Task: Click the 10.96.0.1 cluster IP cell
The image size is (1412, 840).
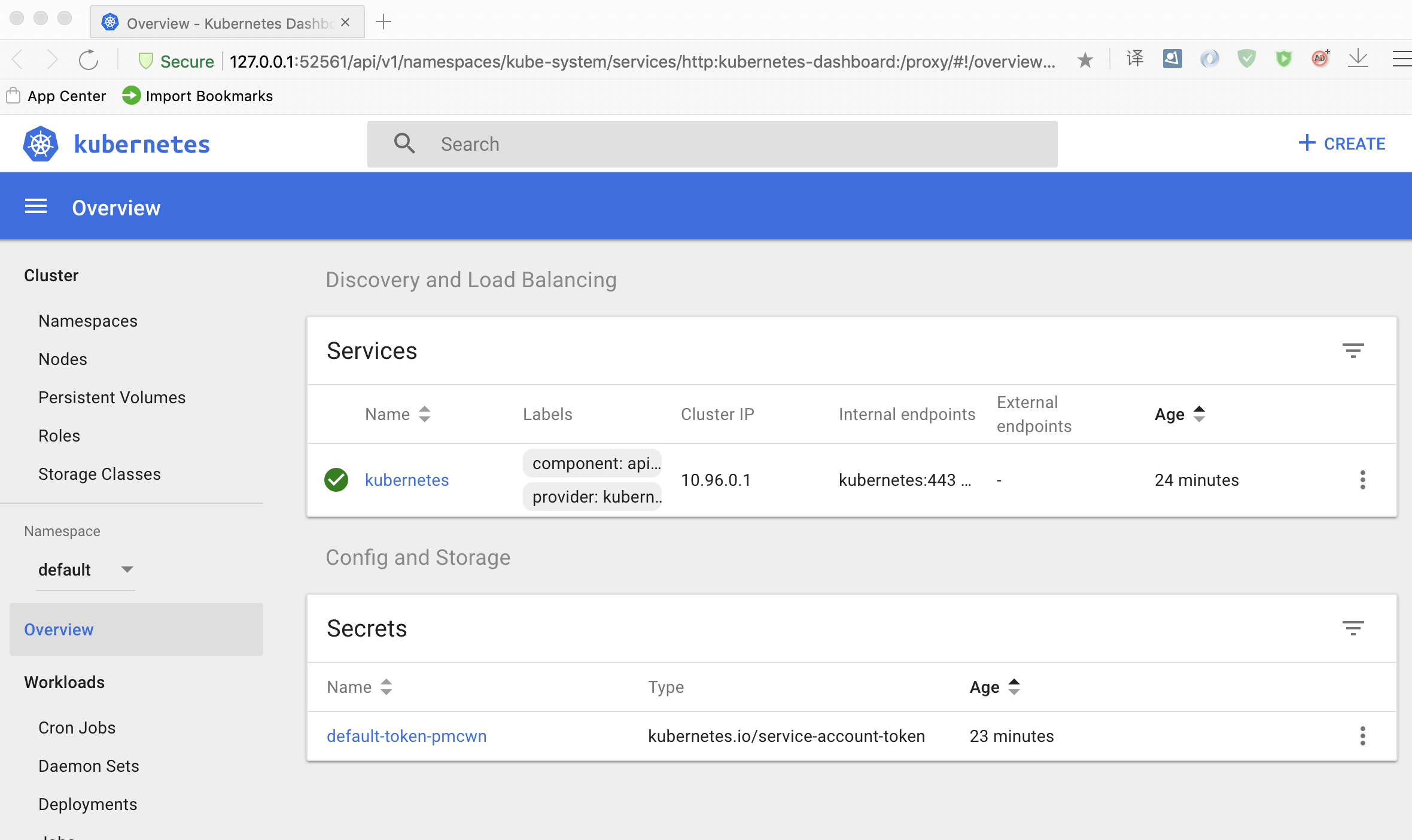Action: (716, 480)
